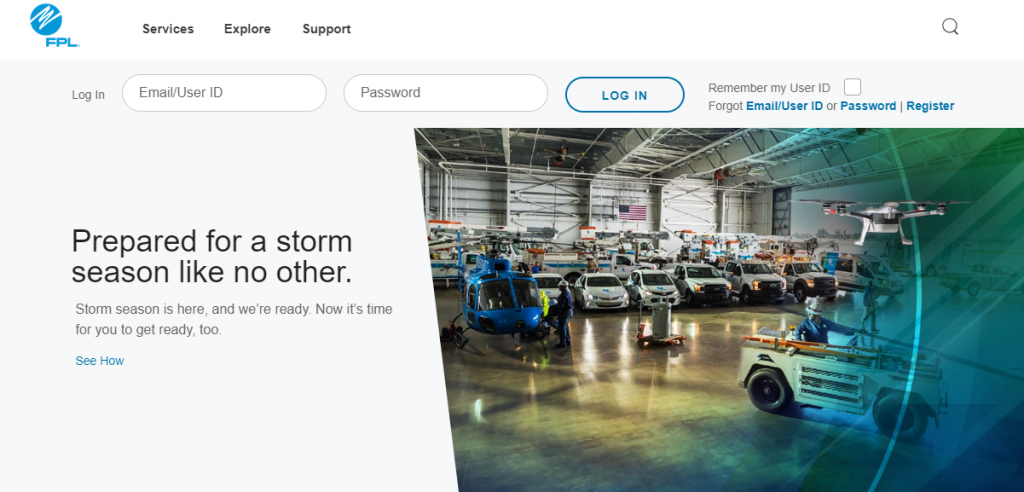Click the 'Remember my User ID' label text
The image size is (1024, 492).
769,88
